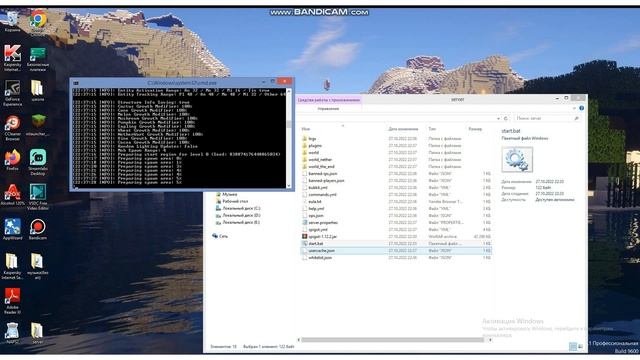Open the Manage ribbon tab in Explorer
Image resolution: width=640 pixels, height=360 pixels.
pos(329,109)
